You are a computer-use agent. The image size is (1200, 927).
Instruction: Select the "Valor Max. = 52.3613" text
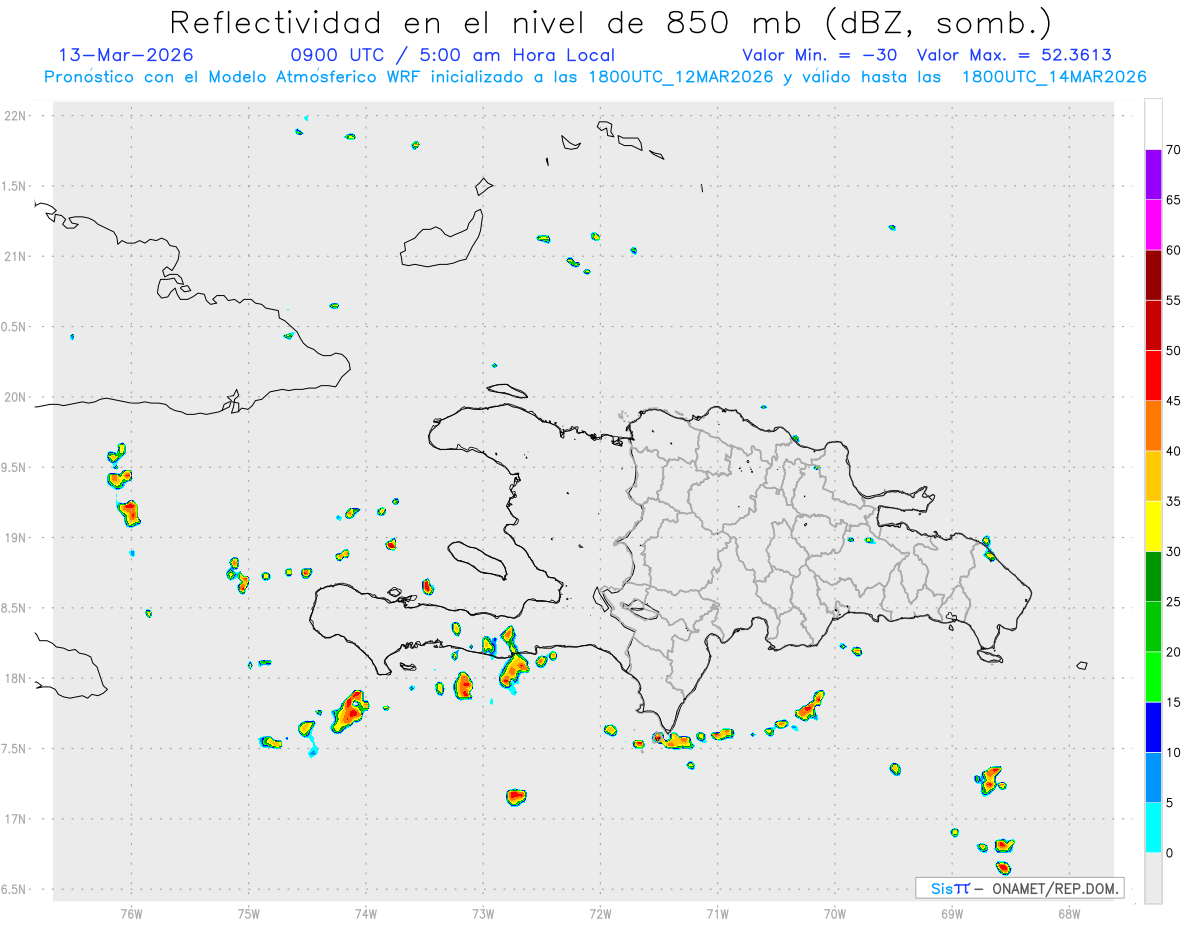click(x=1015, y=55)
